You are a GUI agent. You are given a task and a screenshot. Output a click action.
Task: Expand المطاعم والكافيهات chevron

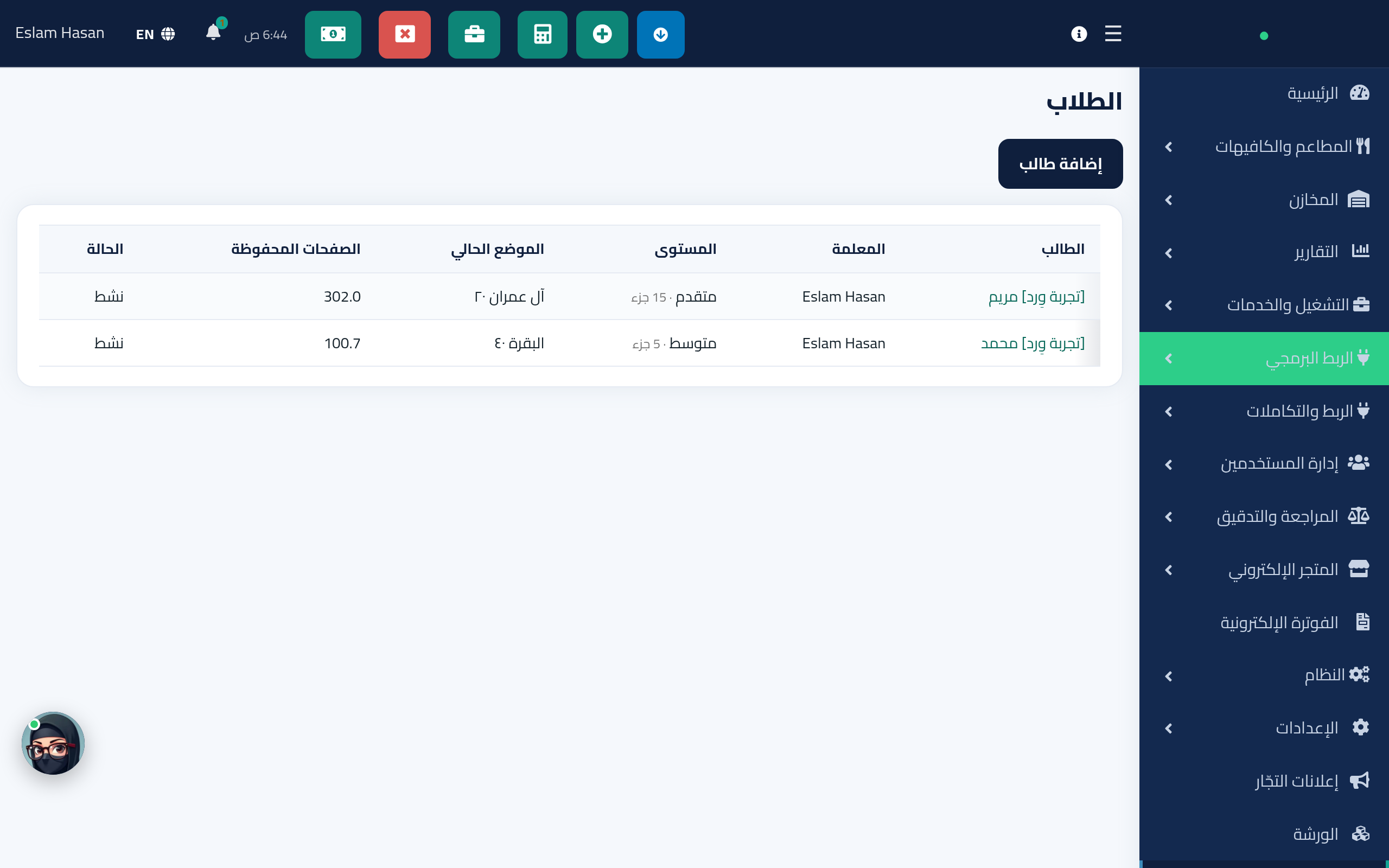pos(1169,147)
